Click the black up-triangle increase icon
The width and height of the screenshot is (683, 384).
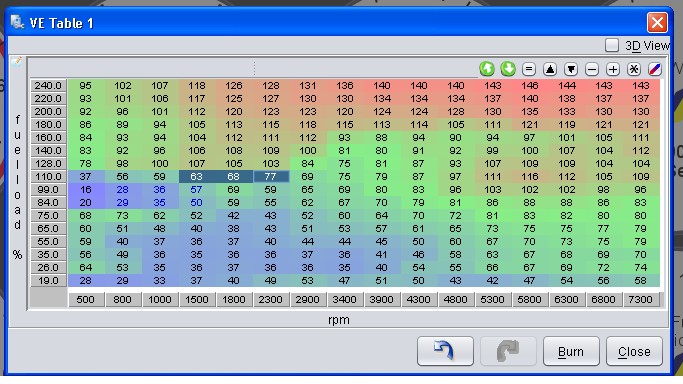(550, 69)
